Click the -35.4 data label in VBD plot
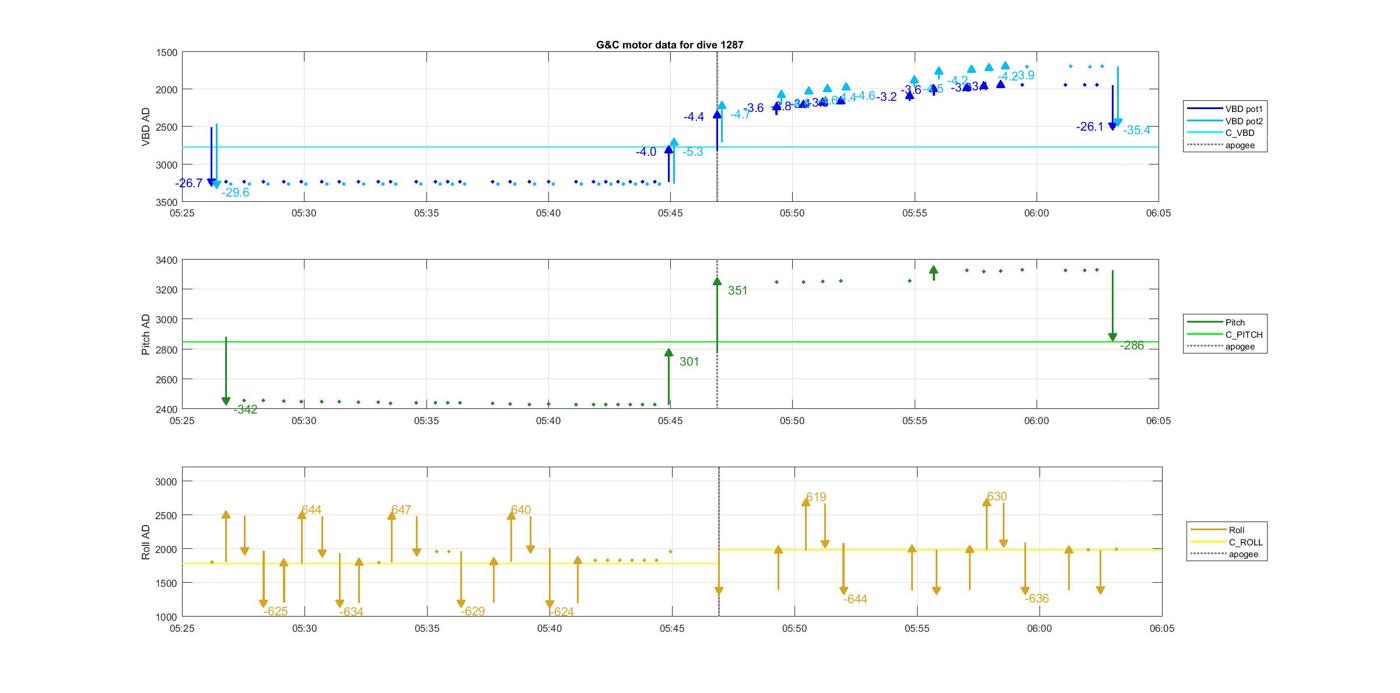Viewport: 1400px width, 693px height. coord(1136,131)
